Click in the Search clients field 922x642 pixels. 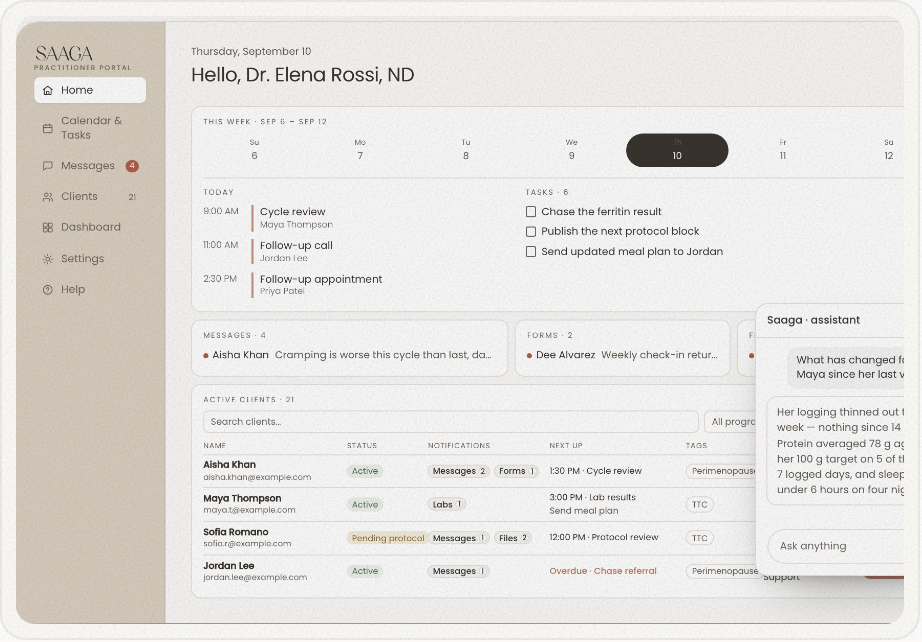450,422
